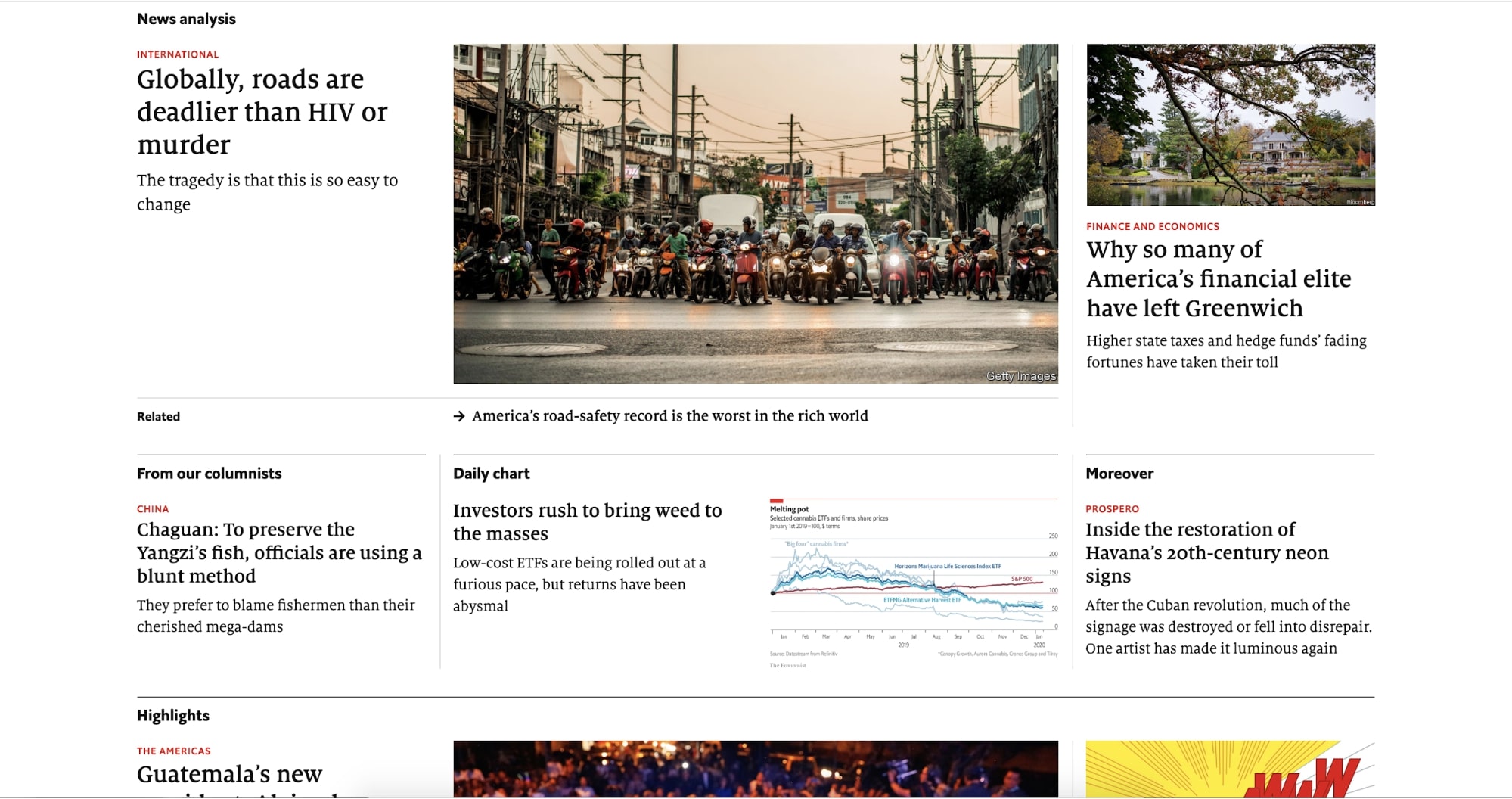Open the Havana neon signs restoration article

1207,552
